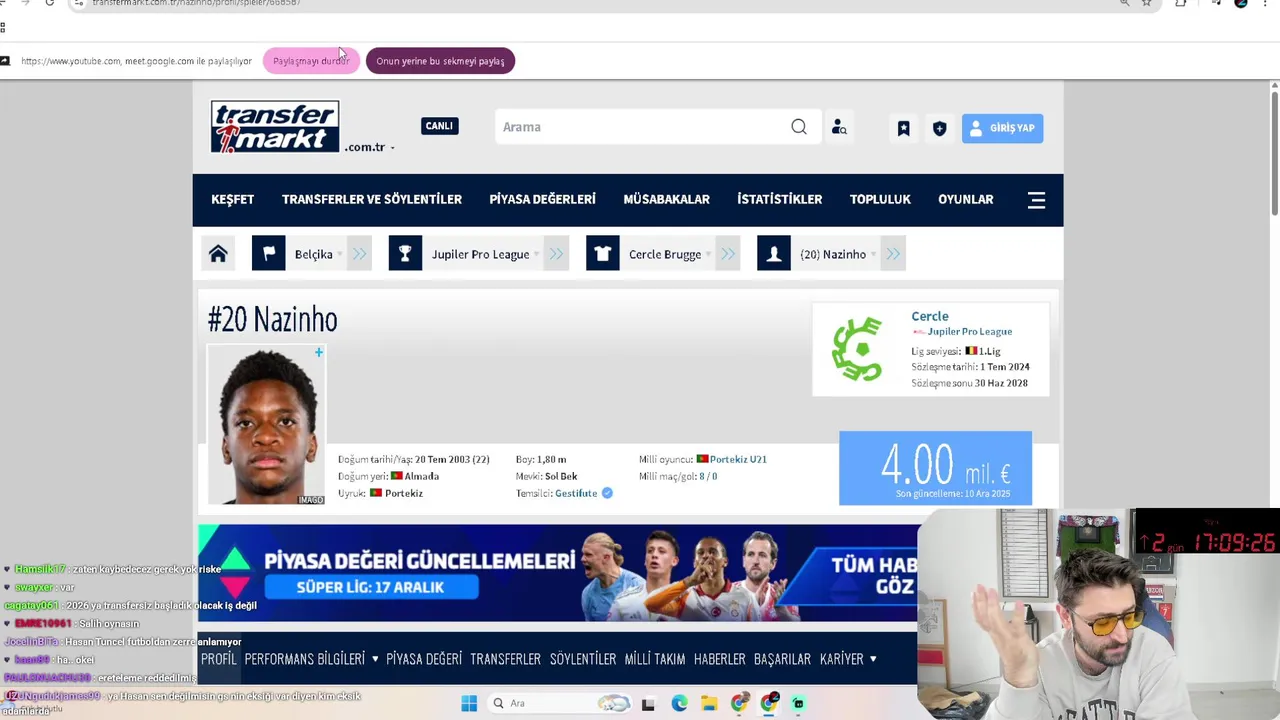Click Onun yerine bu sekmeyi paylaş button
Viewport: 1280px width, 720px height.
click(x=440, y=61)
